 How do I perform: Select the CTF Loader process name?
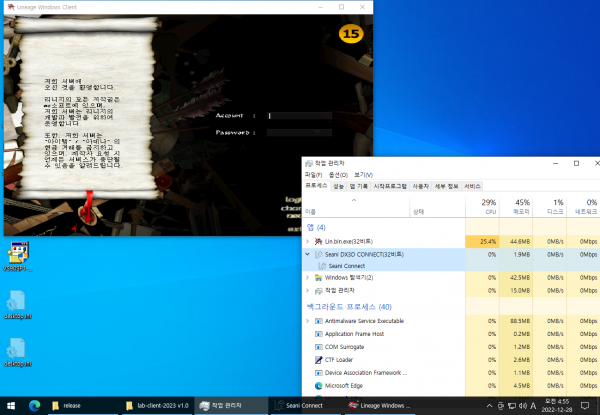(339, 360)
